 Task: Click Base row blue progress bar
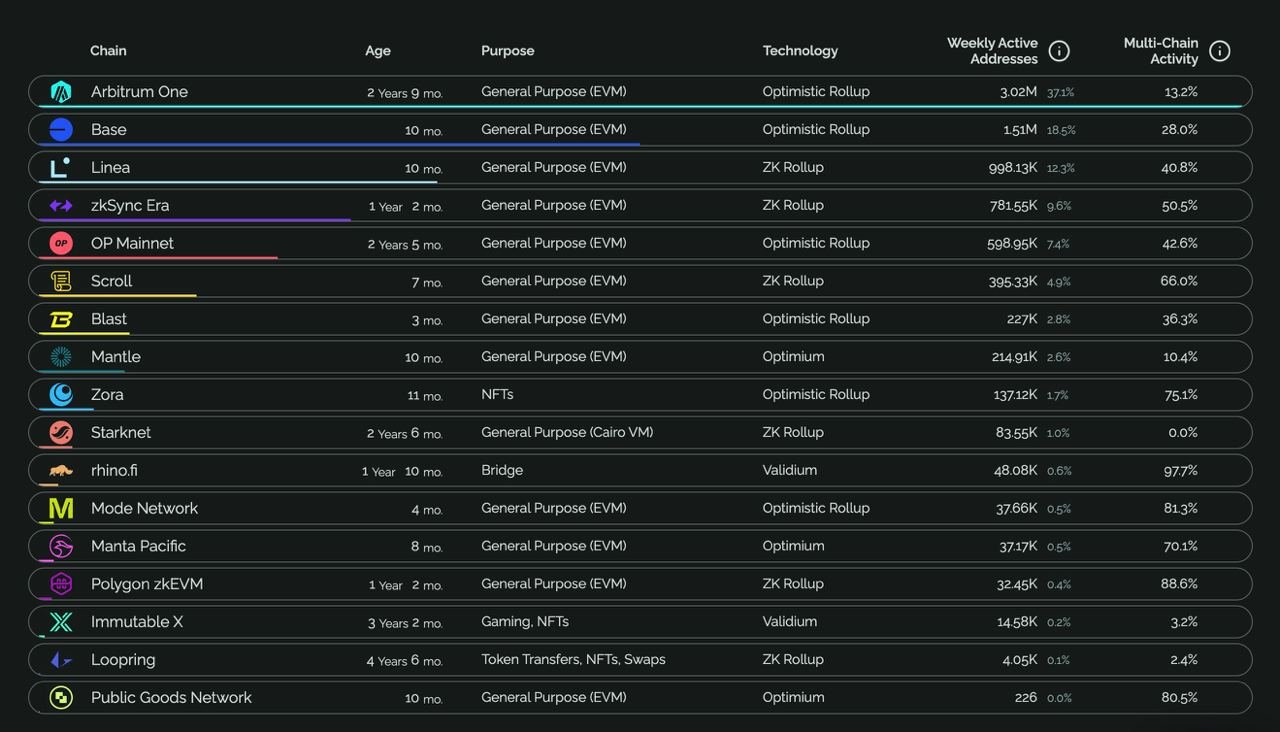tap(340, 145)
